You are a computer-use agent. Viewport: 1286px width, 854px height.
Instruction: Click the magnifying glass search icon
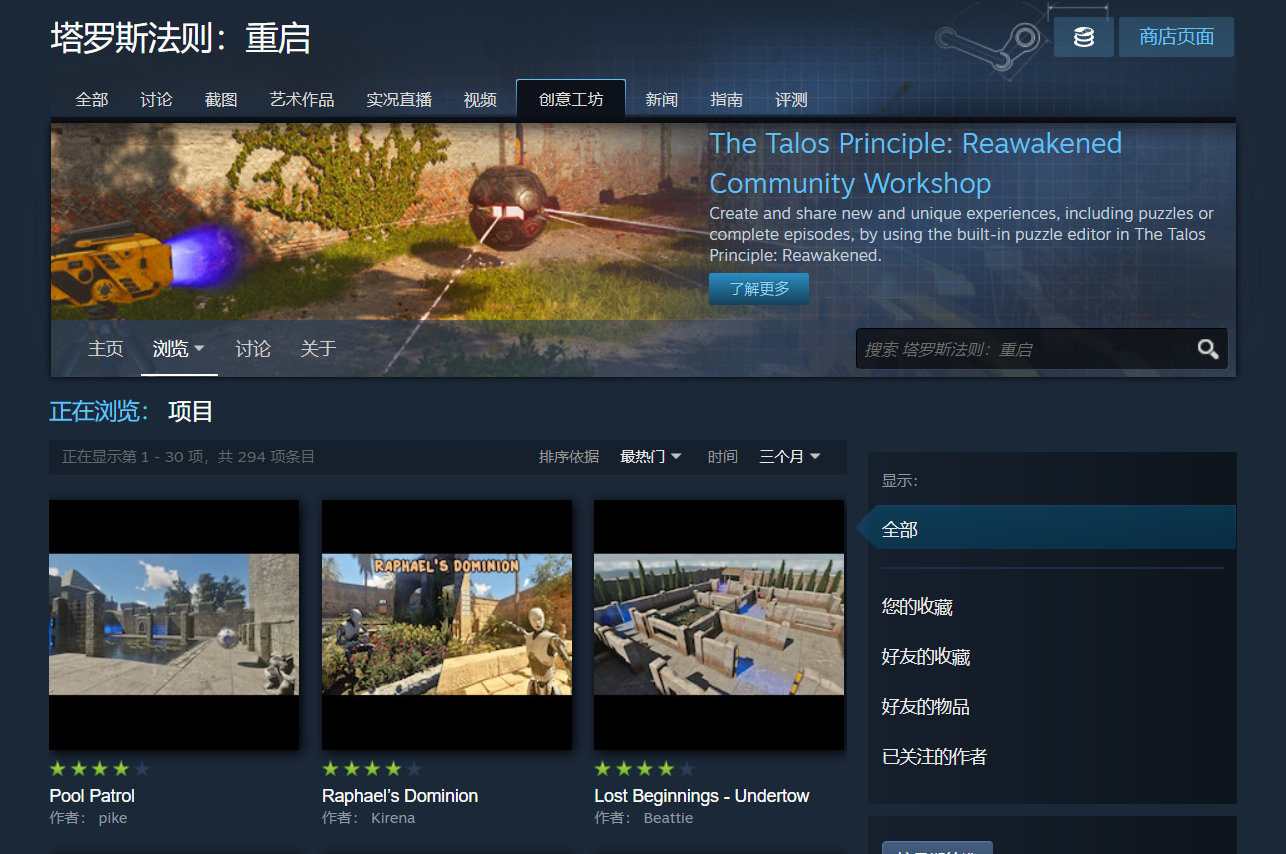coord(1208,349)
